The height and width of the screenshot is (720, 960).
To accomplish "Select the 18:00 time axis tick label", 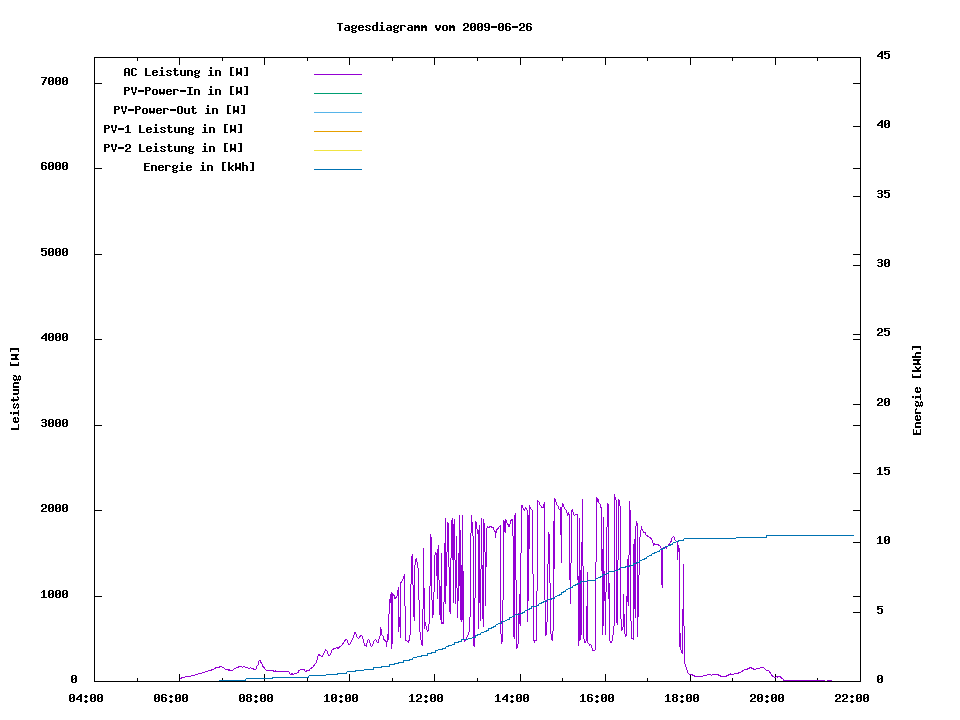I will click(x=682, y=699).
